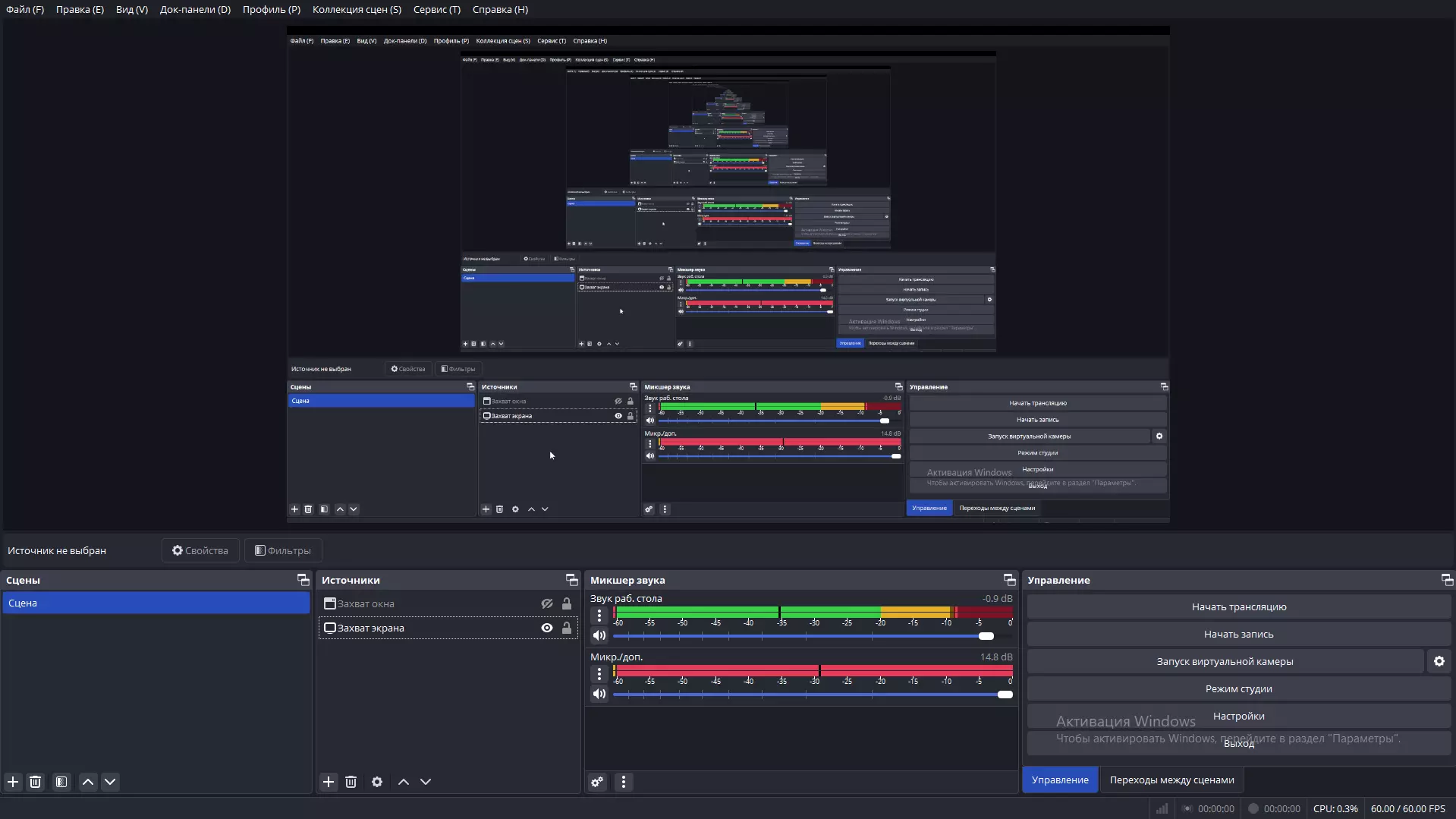Viewport: 1456px width, 819px height.
Task: Show the hidden Захват окна source
Action: pos(547,604)
